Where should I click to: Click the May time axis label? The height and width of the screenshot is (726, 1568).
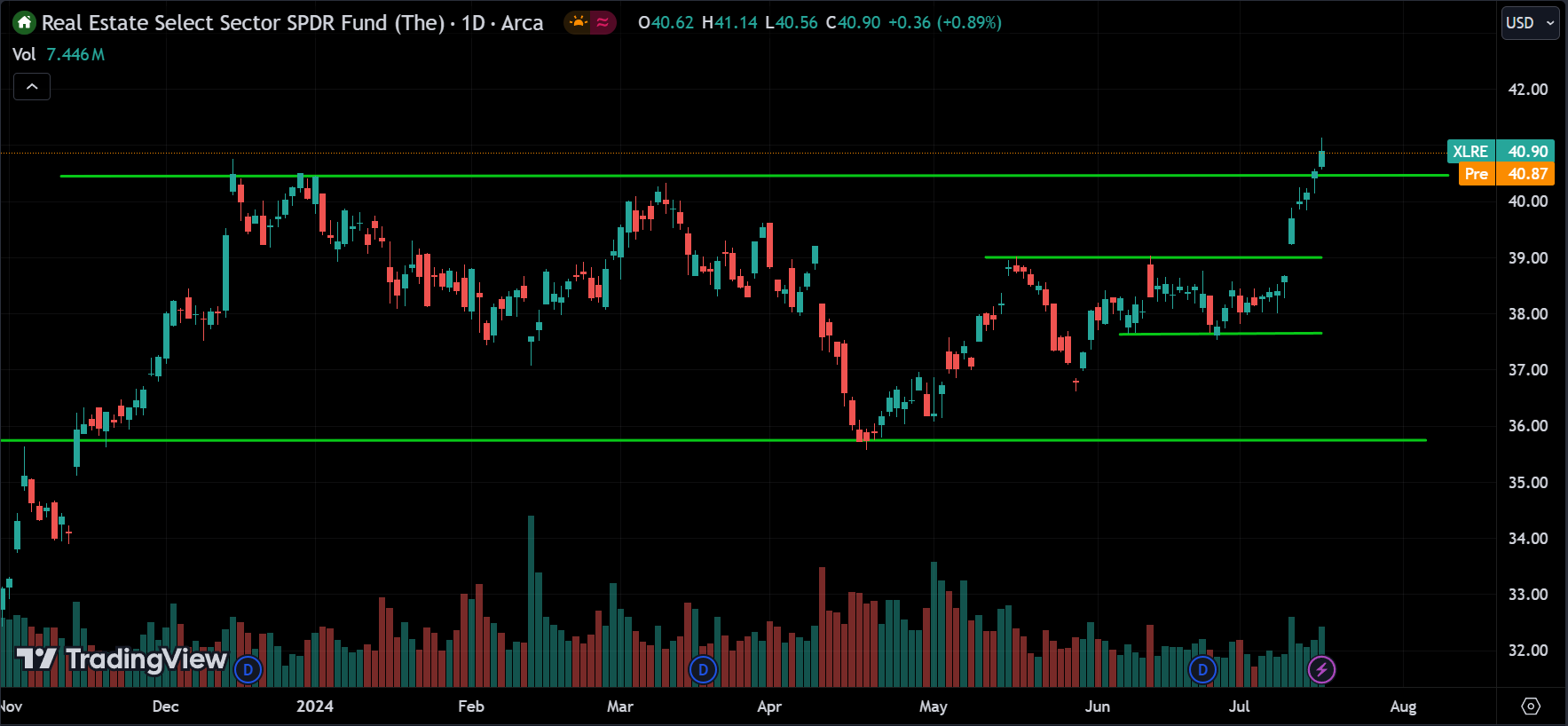click(x=934, y=706)
